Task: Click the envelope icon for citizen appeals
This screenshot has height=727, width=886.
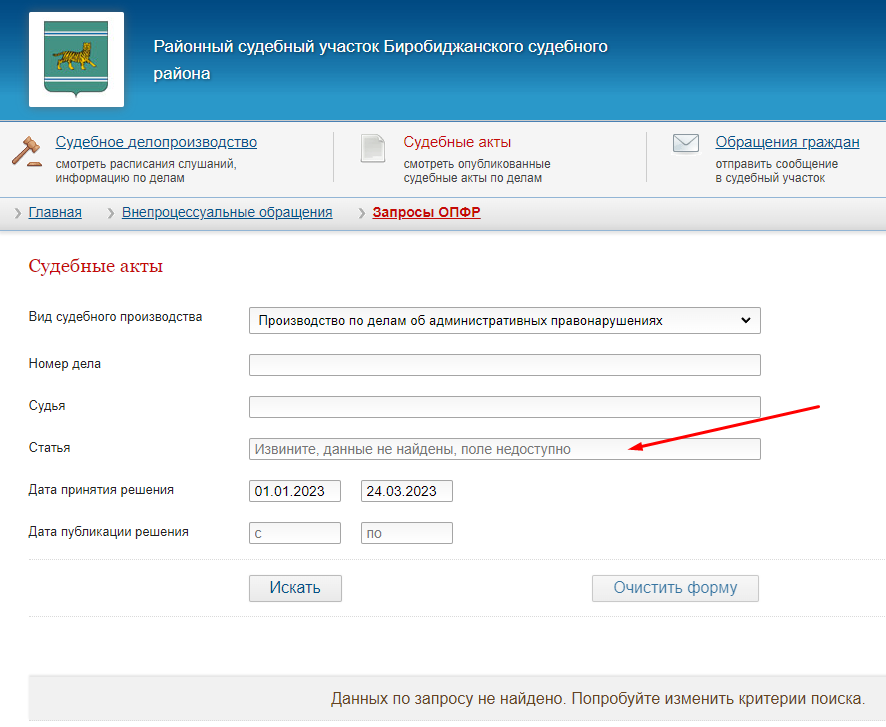Action: click(685, 144)
